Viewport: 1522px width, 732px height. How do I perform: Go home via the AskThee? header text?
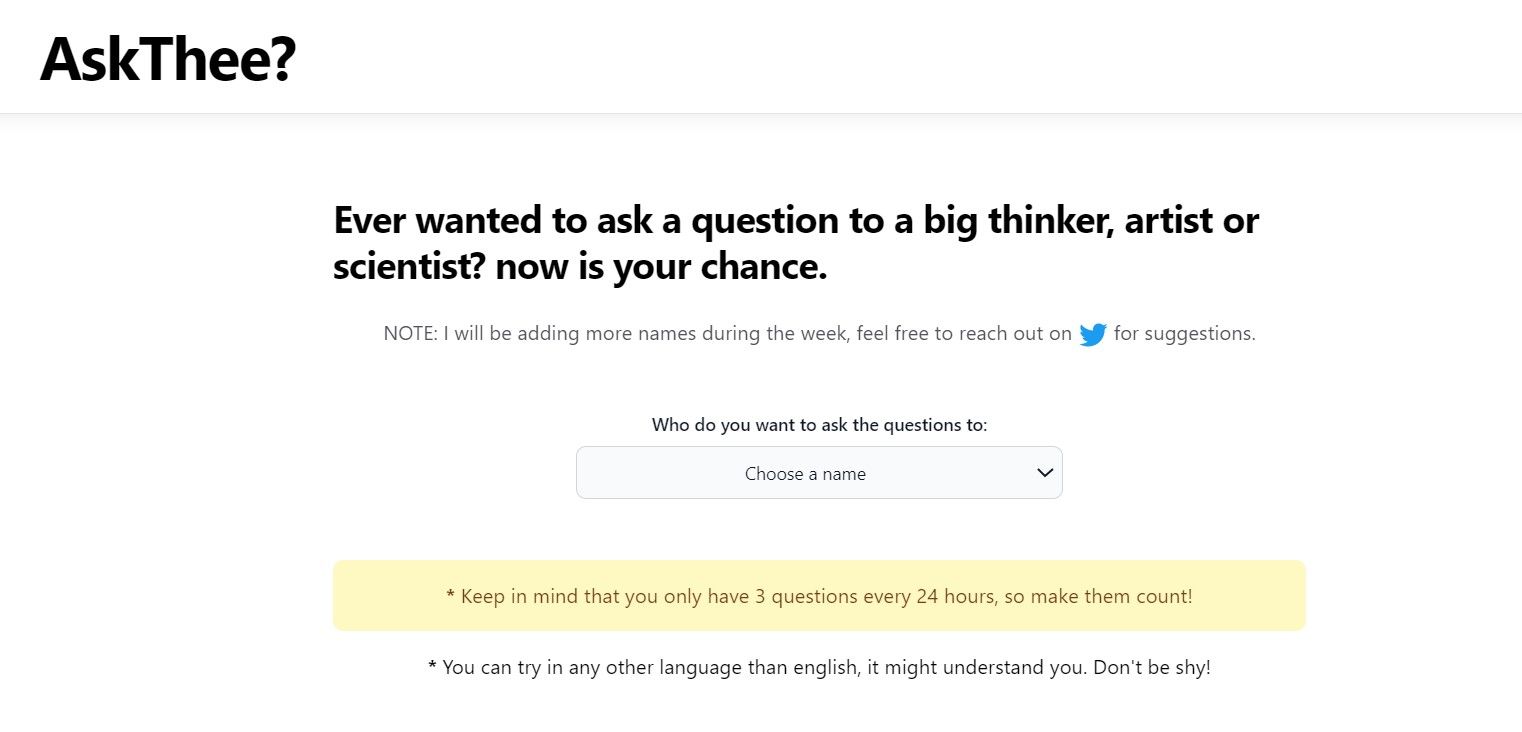click(x=169, y=57)
